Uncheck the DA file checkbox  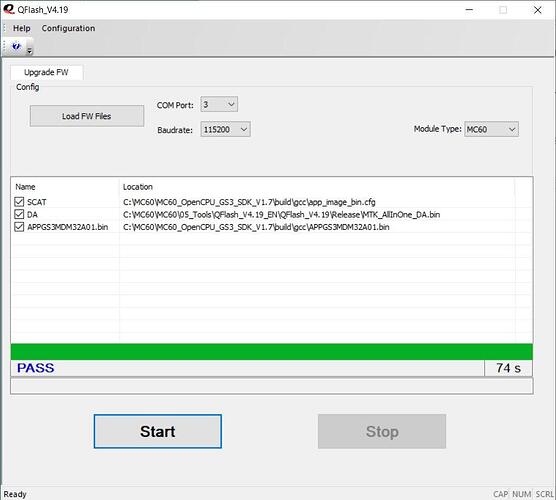tap(19, 214)
